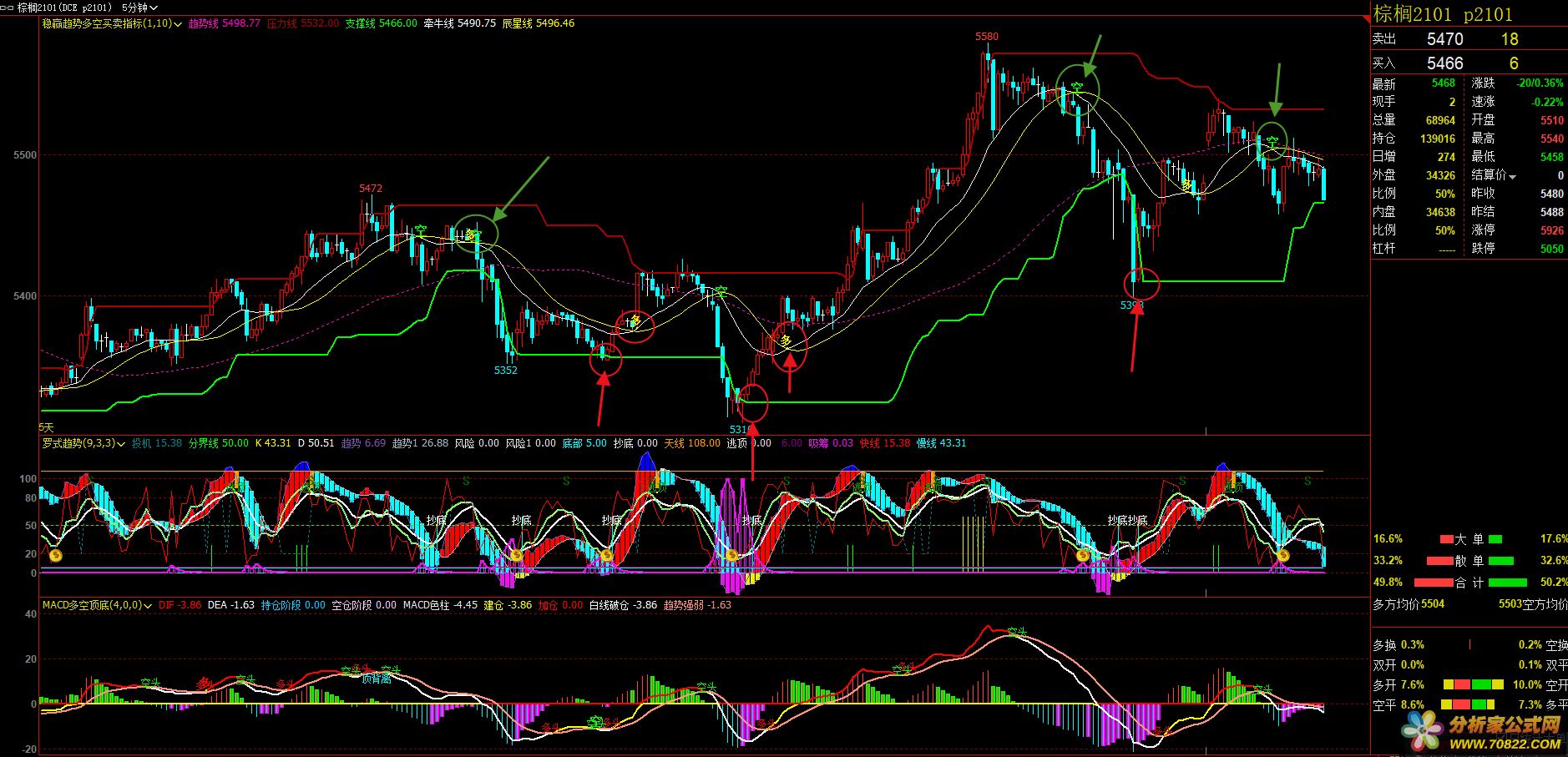This screenshot has height=757, width=1568.
Task: Click the 5580 high price label
Action: click(x=987, y=37)
